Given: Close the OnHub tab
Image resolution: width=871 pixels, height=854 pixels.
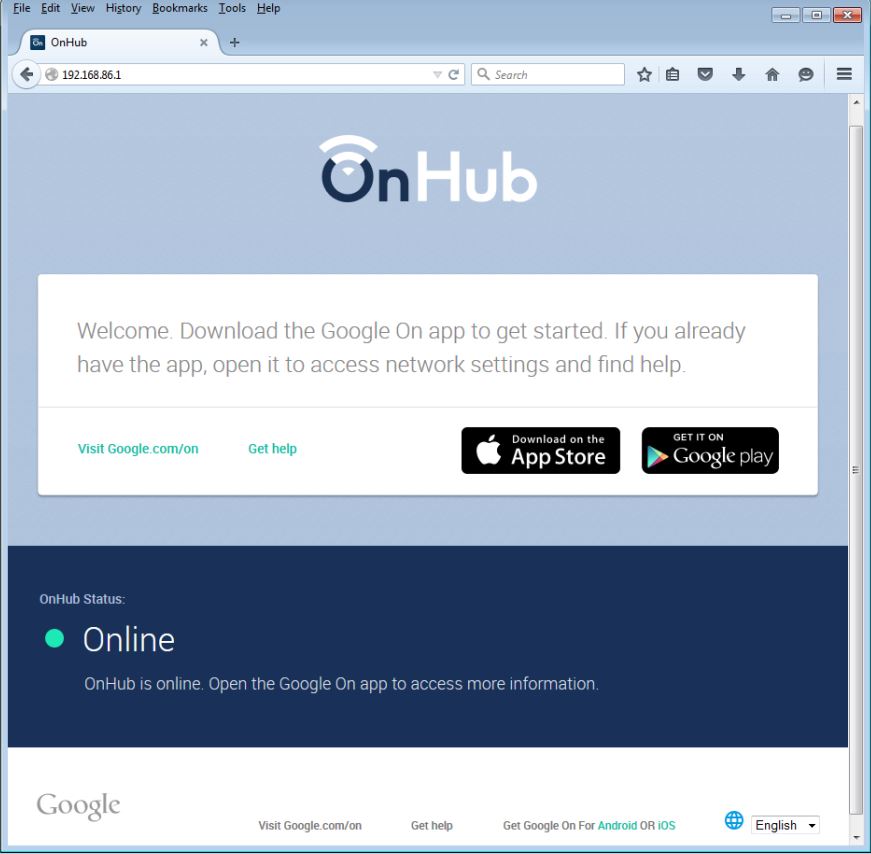Looking at the screenshot, I should (x=204, y=42).
